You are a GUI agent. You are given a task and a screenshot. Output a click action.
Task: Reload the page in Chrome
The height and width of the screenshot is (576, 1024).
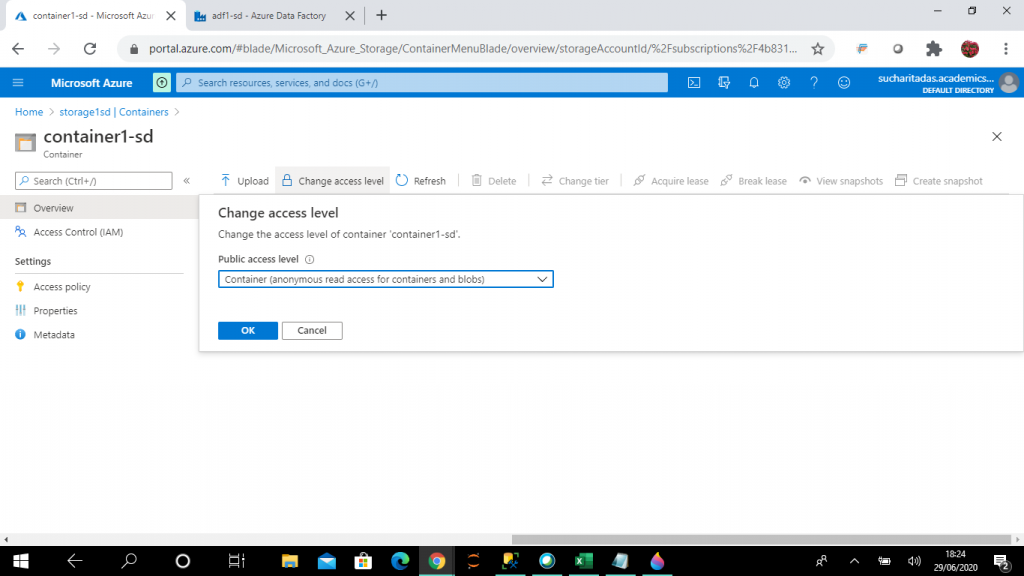90,48
